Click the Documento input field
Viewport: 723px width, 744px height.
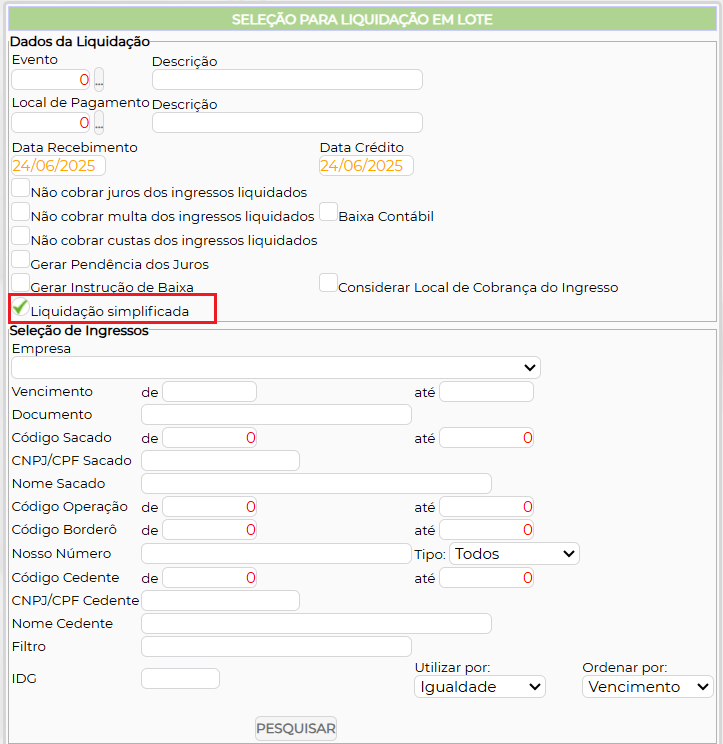point(276,415)
